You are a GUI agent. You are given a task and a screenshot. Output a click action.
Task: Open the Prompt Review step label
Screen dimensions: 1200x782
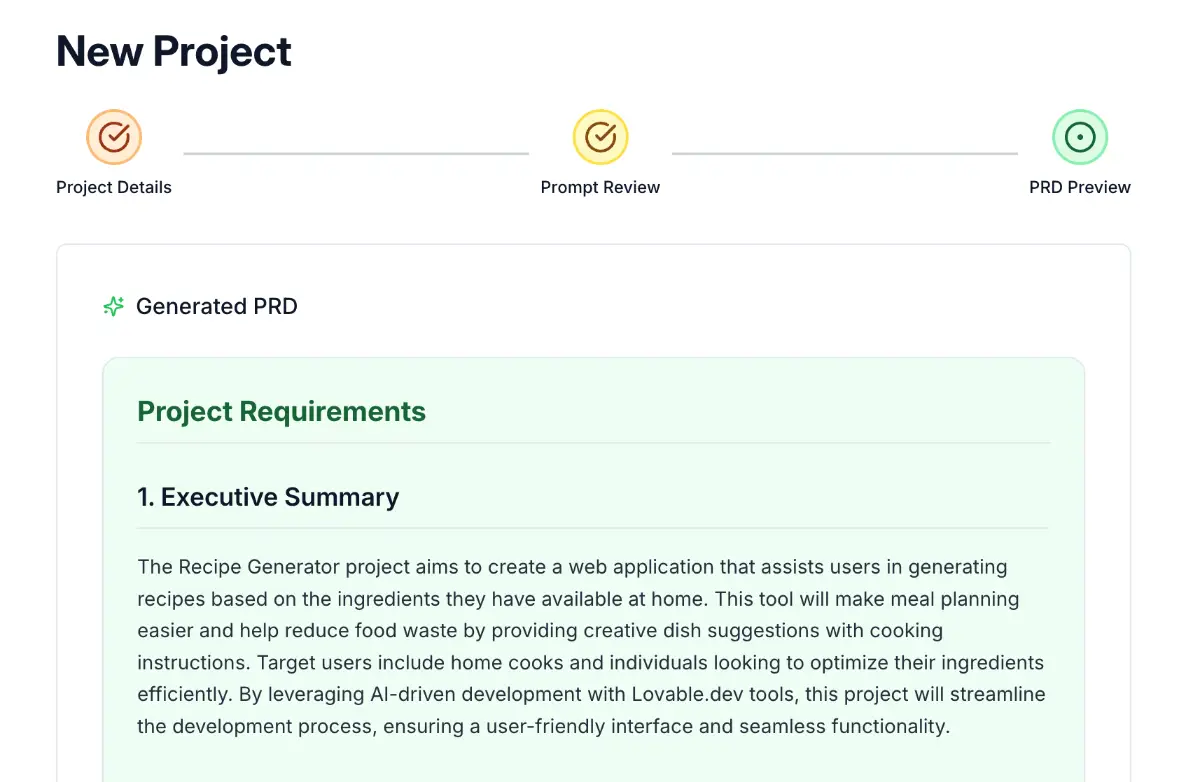tap(600, 187)
